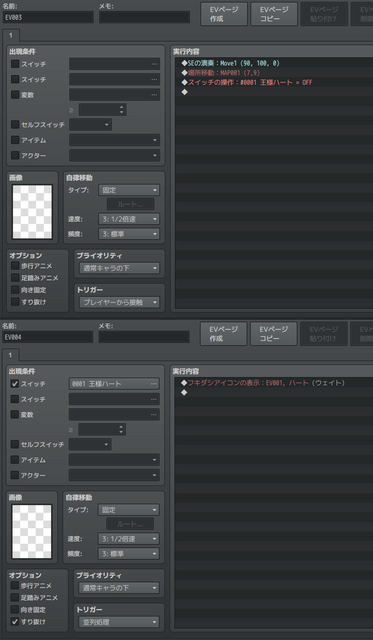Toggle 向き固定 option in EV004

coord(15,610)
